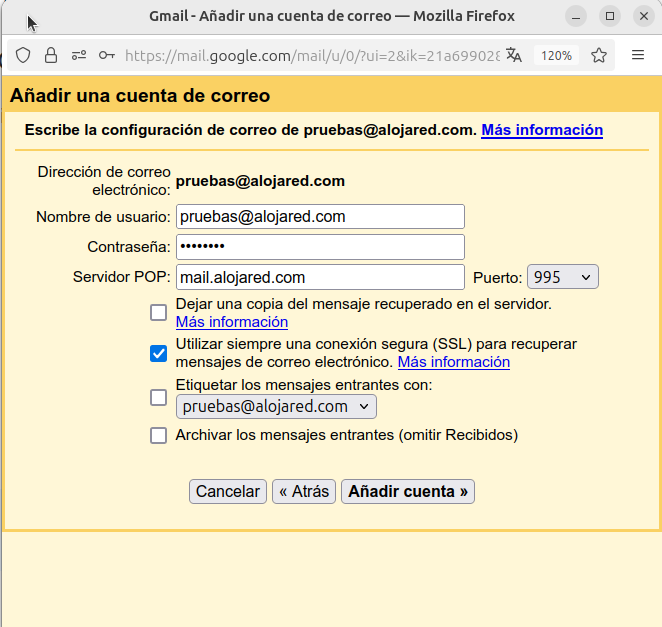Open the Puerto 995 dropdown
The image size is (662, 627).
click(x=563, y=277)
